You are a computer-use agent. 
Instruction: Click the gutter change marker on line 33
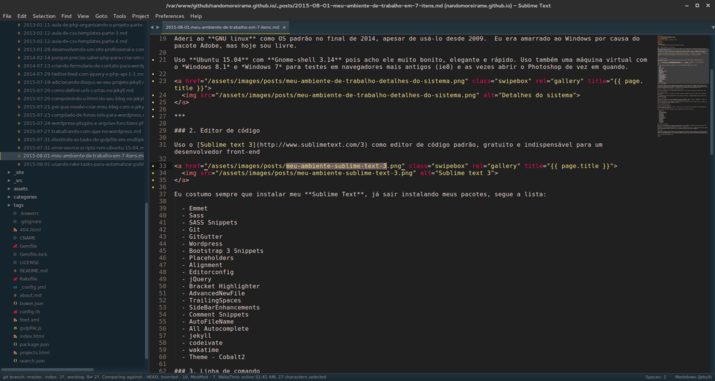coord(153,166)
